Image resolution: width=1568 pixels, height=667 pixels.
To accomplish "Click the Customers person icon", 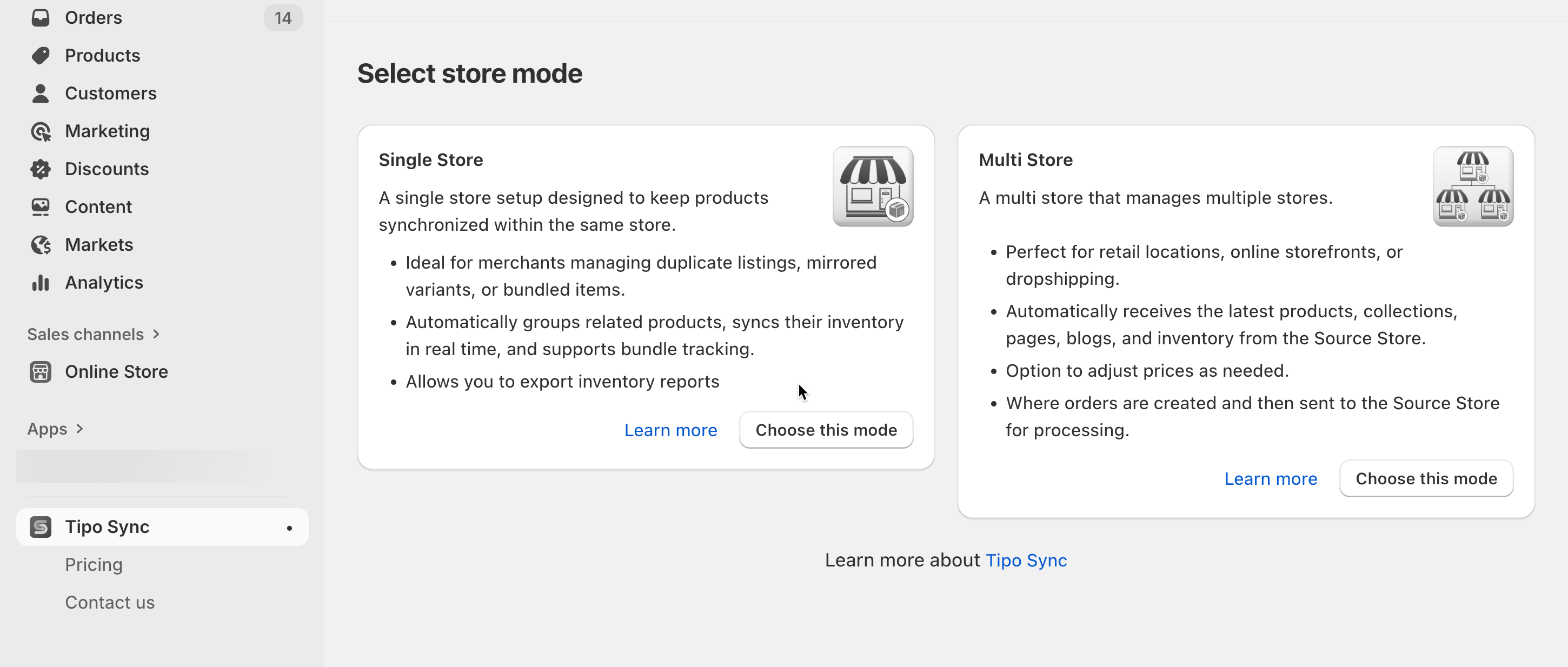I will tap(40, 93).
